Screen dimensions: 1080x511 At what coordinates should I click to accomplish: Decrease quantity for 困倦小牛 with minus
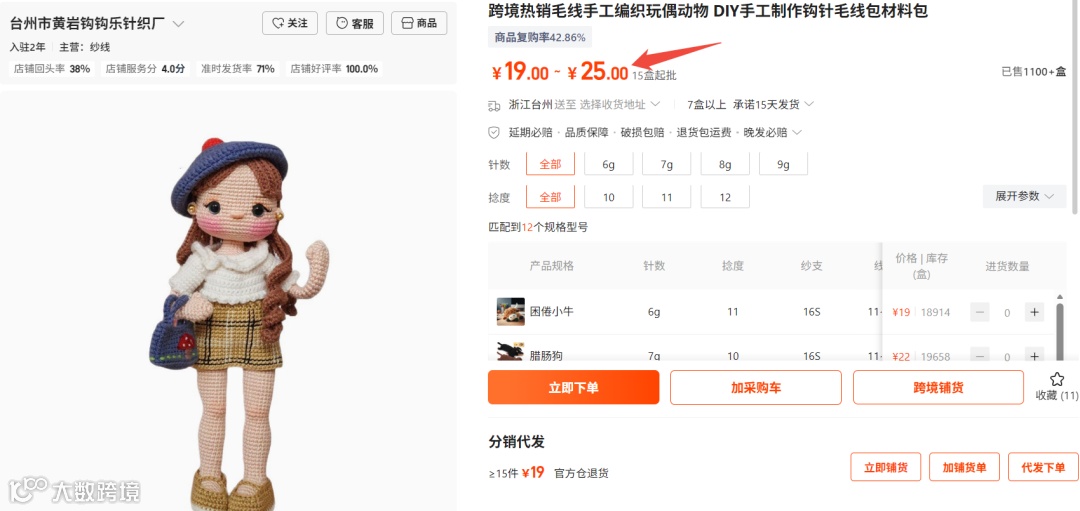(x=980, y=312)
